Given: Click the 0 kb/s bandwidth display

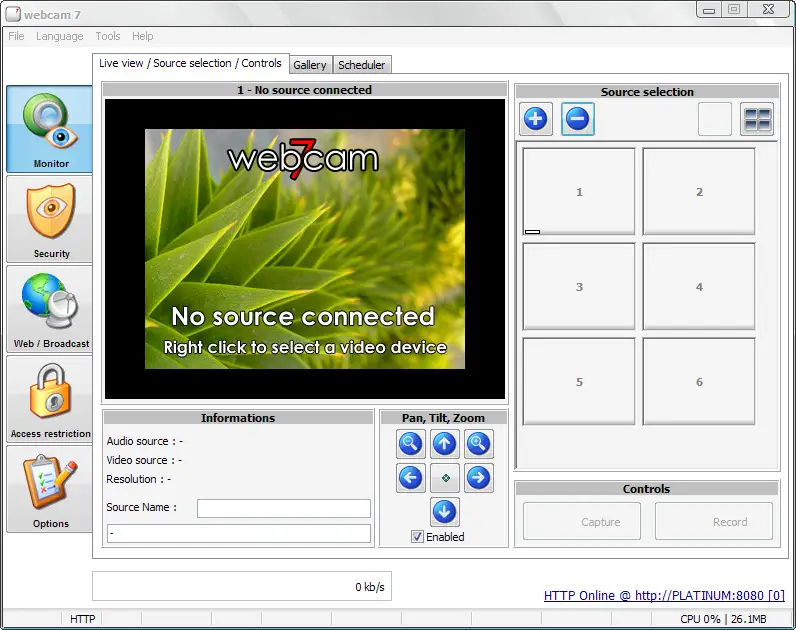Looking at the screenshot, I should (x=242, y=586).
